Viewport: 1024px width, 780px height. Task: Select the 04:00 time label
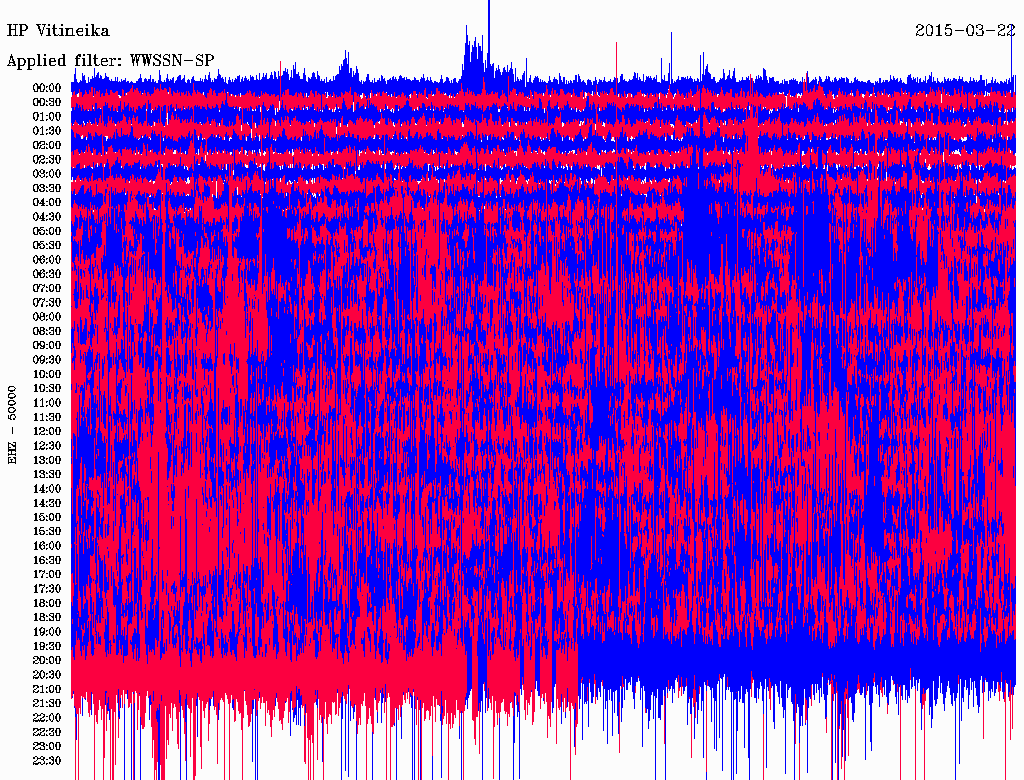[x=47, y=203]
